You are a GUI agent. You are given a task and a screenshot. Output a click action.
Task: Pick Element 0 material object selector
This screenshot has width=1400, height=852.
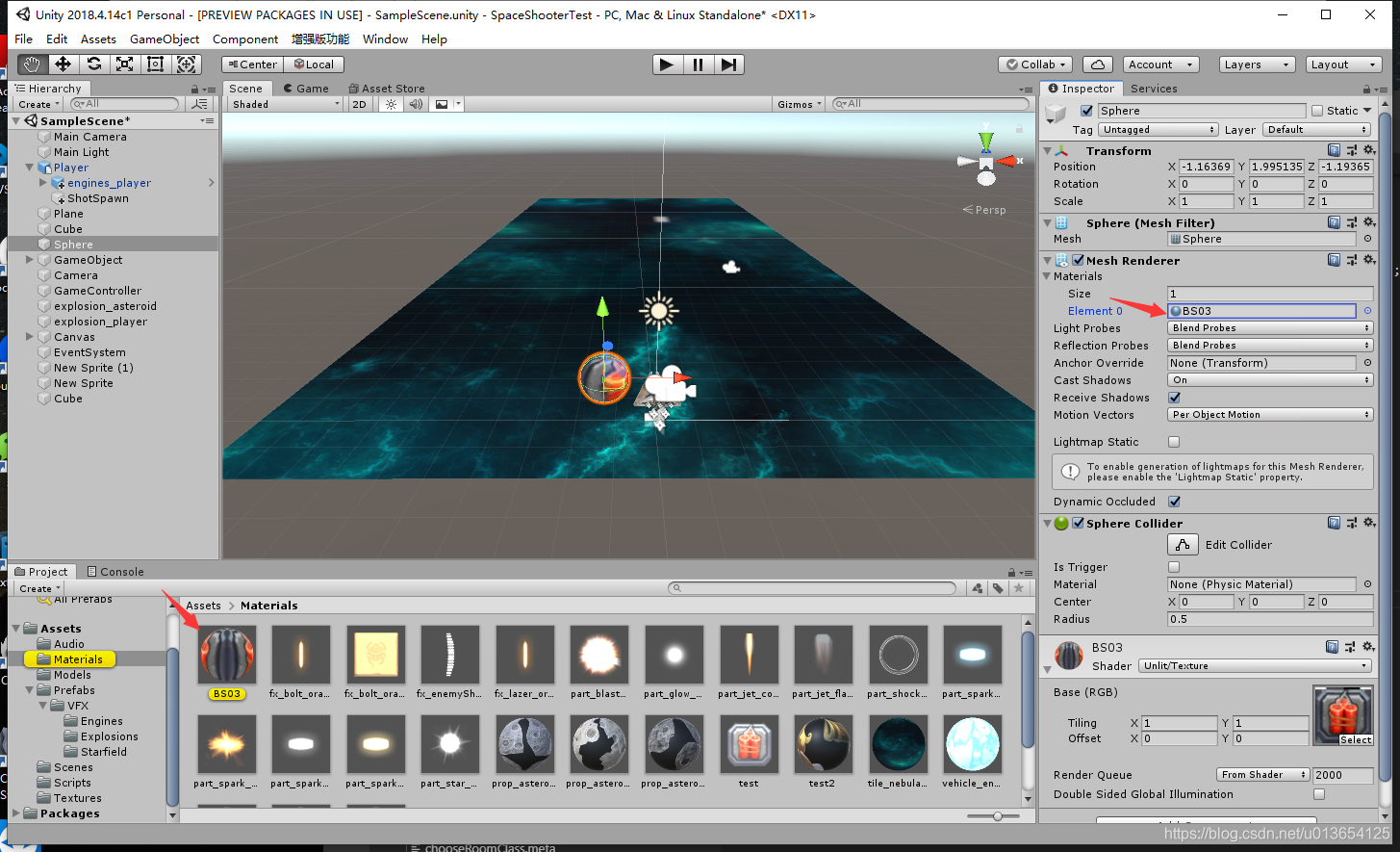coord(1367,311)
